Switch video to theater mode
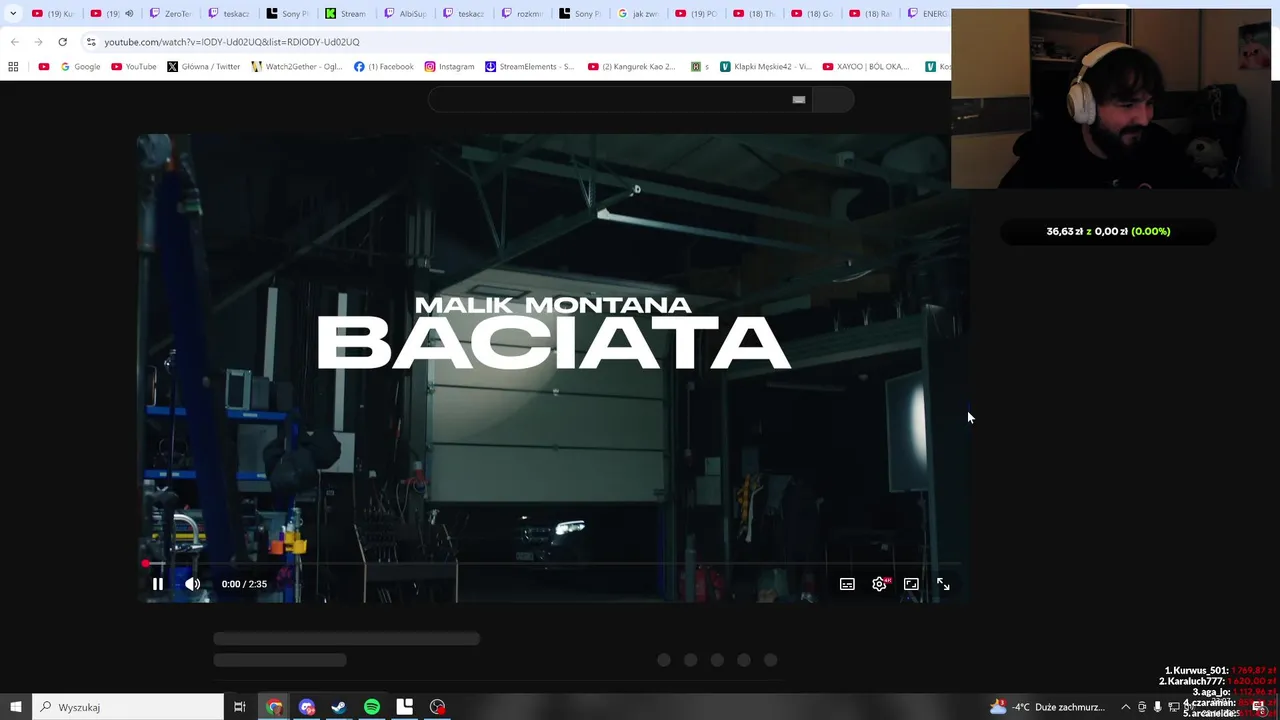Image resolution: width=1280 pixels, height=720 pixels. (x=911, y=584)
